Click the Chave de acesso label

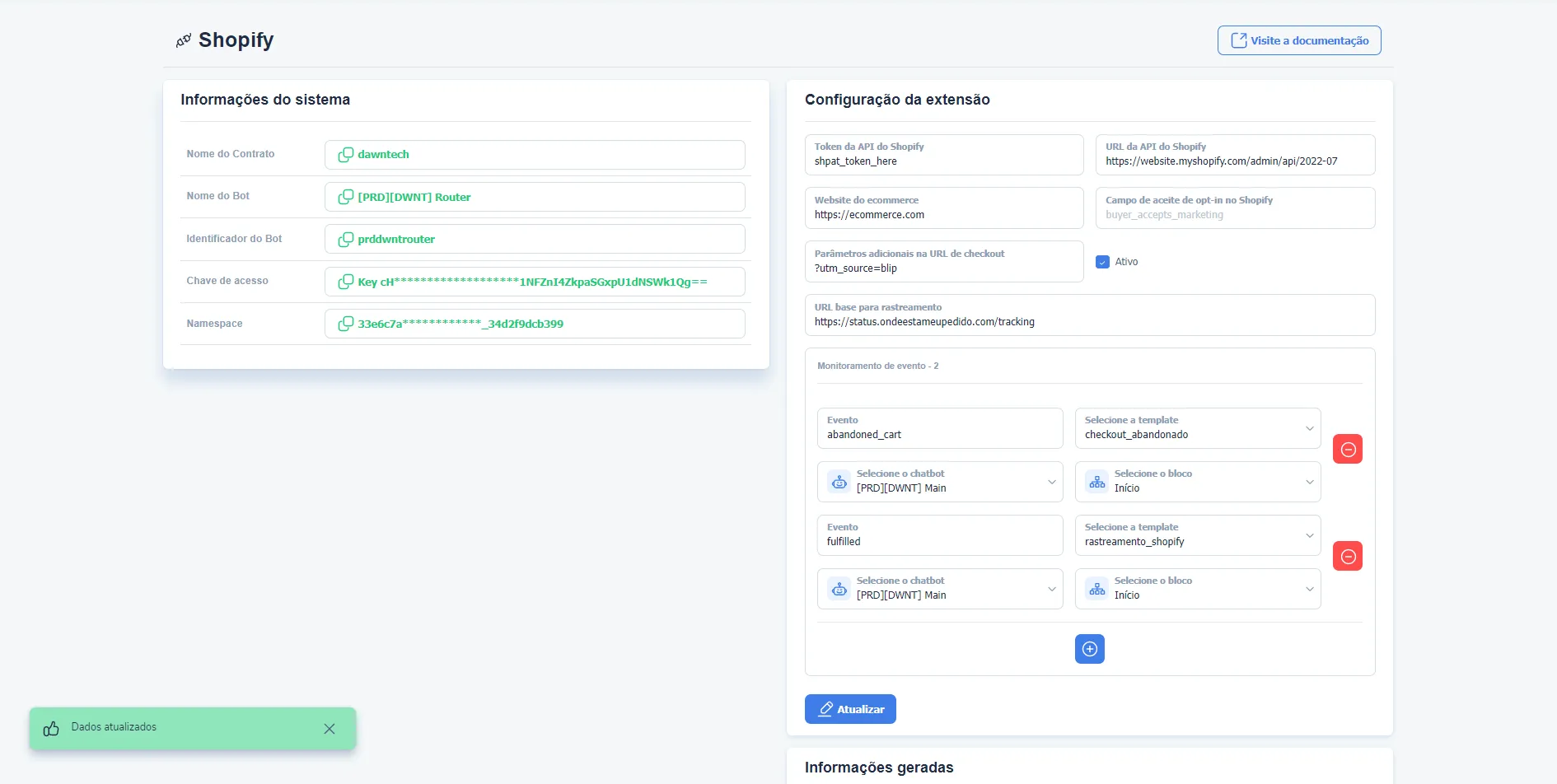227,281
